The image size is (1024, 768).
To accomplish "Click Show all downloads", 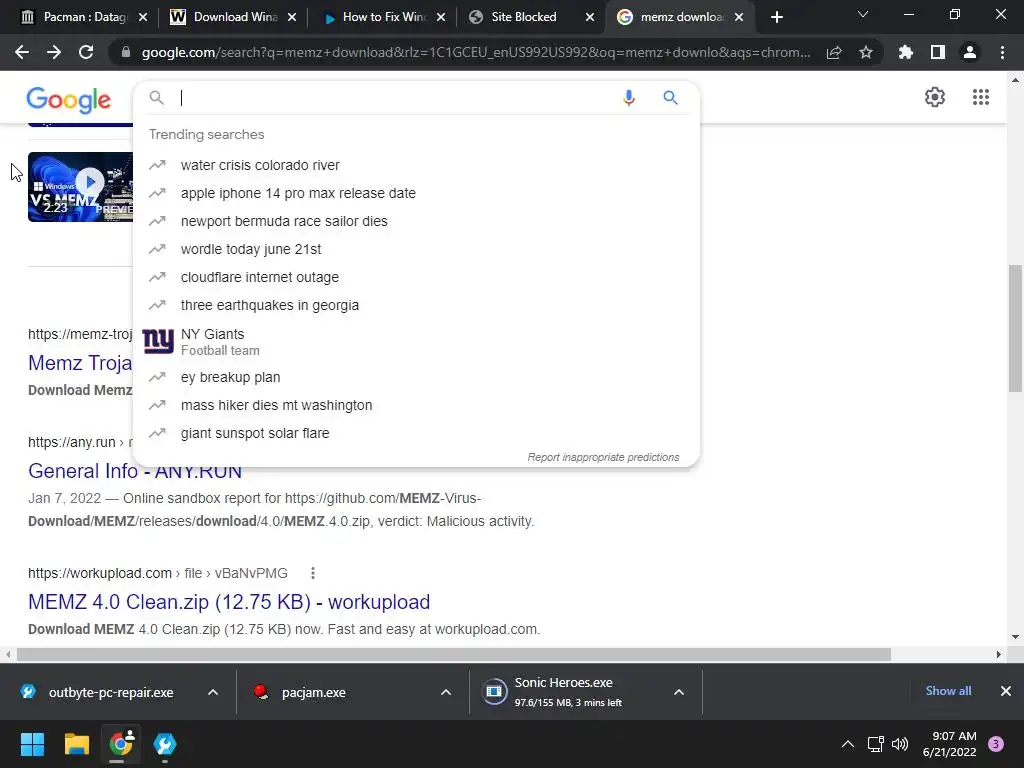I will click(x=948, y=691).
